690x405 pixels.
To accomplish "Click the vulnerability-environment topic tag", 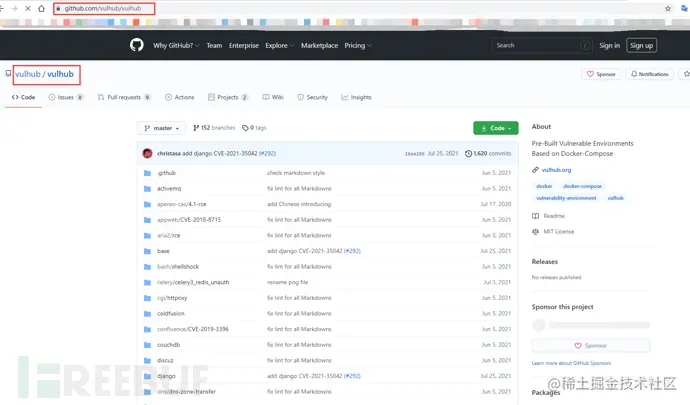I will 566,198.
